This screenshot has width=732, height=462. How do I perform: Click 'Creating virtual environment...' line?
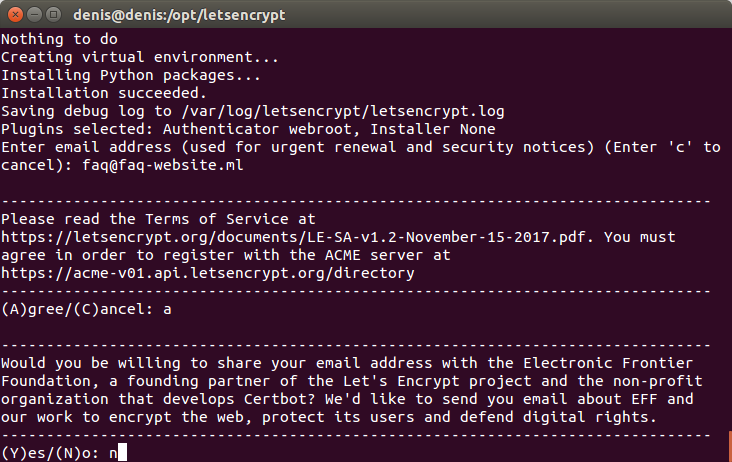tap(140, 57)
